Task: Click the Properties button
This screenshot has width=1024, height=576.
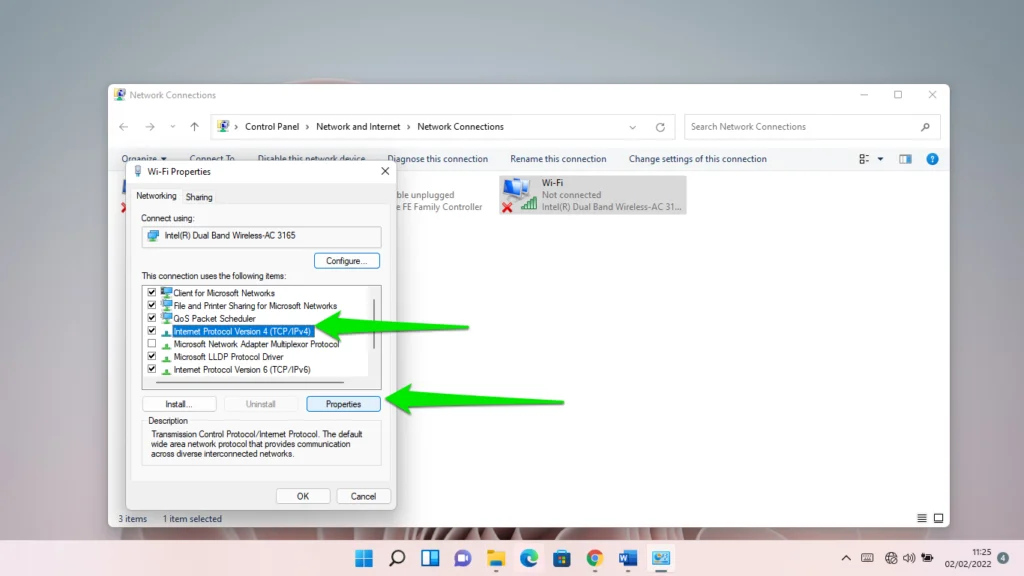Action: (344, 404)
